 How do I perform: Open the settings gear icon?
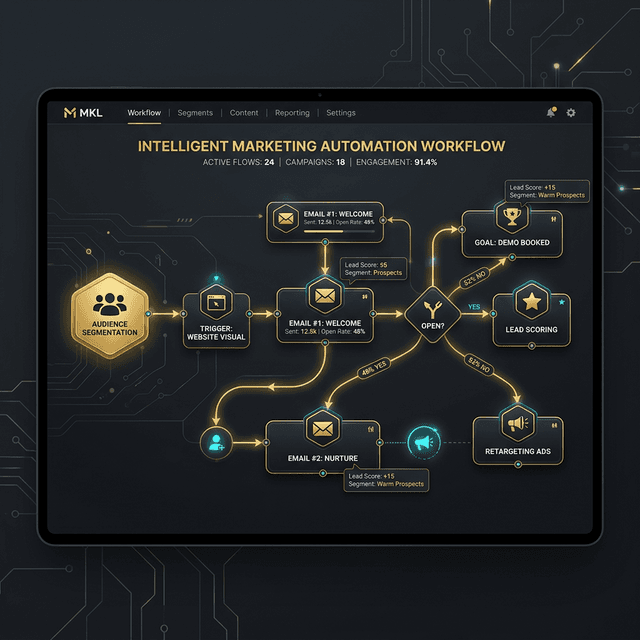coord(571,113)
